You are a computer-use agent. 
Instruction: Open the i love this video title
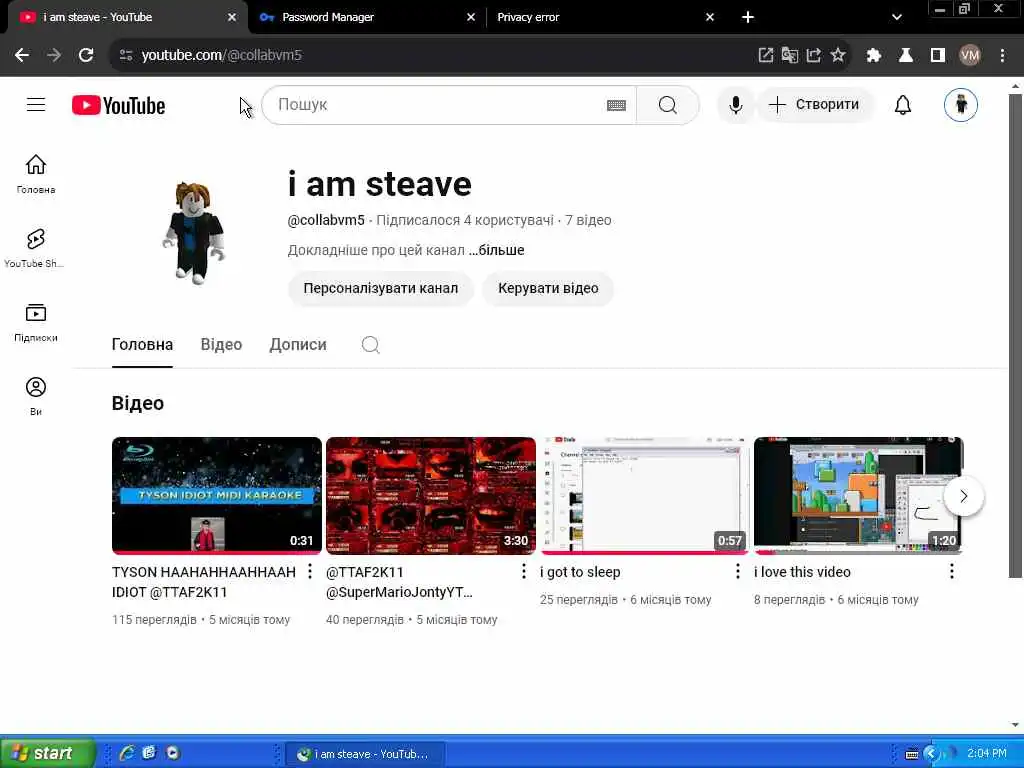click(802, 572)
